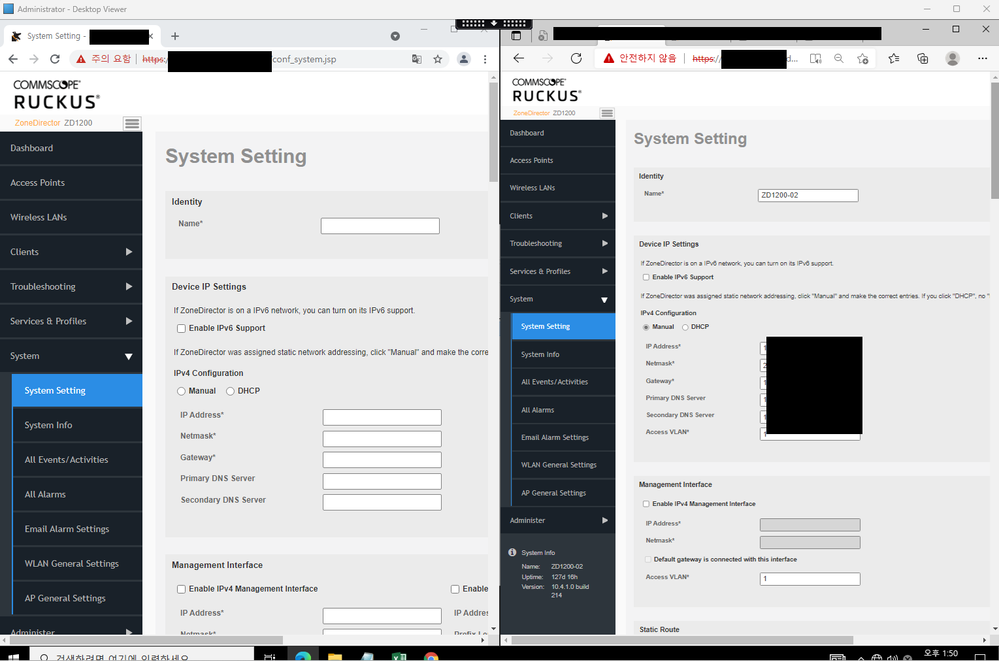Expand Clients menu in left sidebar

pyautogui.click(x=70, y=252)
